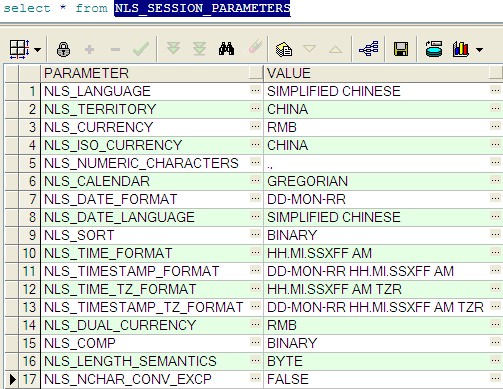503x389 pixels.
Task: Click the fetch last page arrow icon
Action: (199, 49)
